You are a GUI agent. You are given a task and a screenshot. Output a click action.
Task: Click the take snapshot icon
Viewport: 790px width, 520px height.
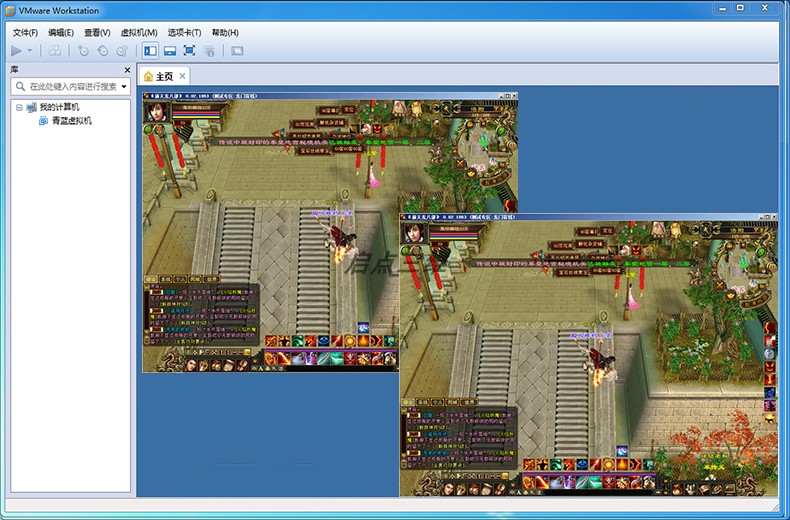point(83,50)
